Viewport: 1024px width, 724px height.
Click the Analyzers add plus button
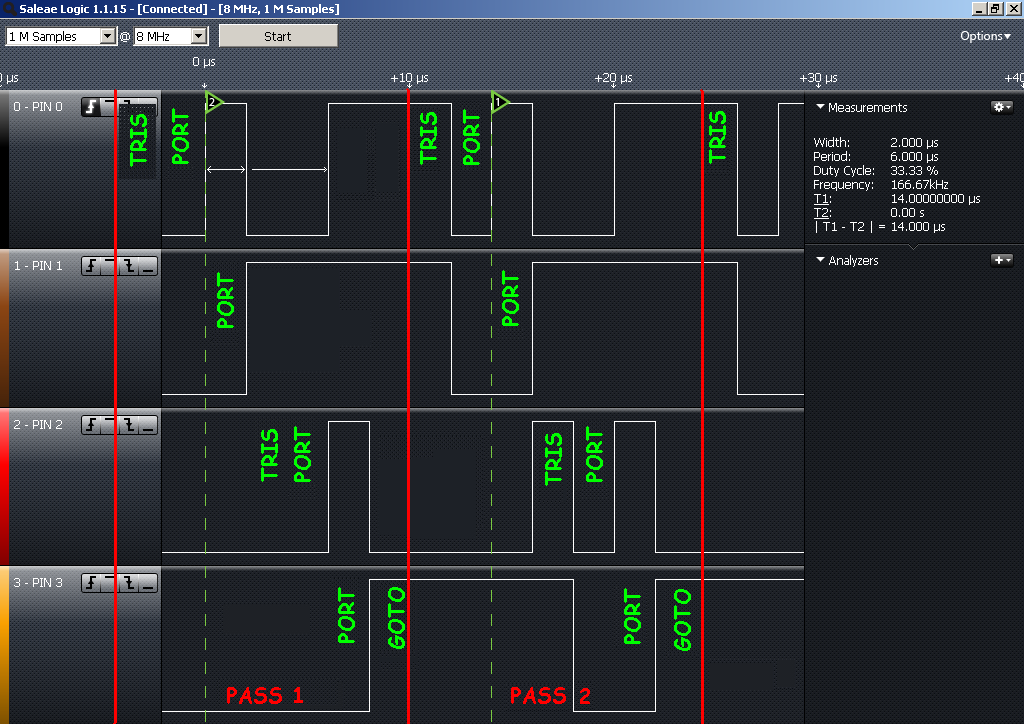(x=1001, y=260)
